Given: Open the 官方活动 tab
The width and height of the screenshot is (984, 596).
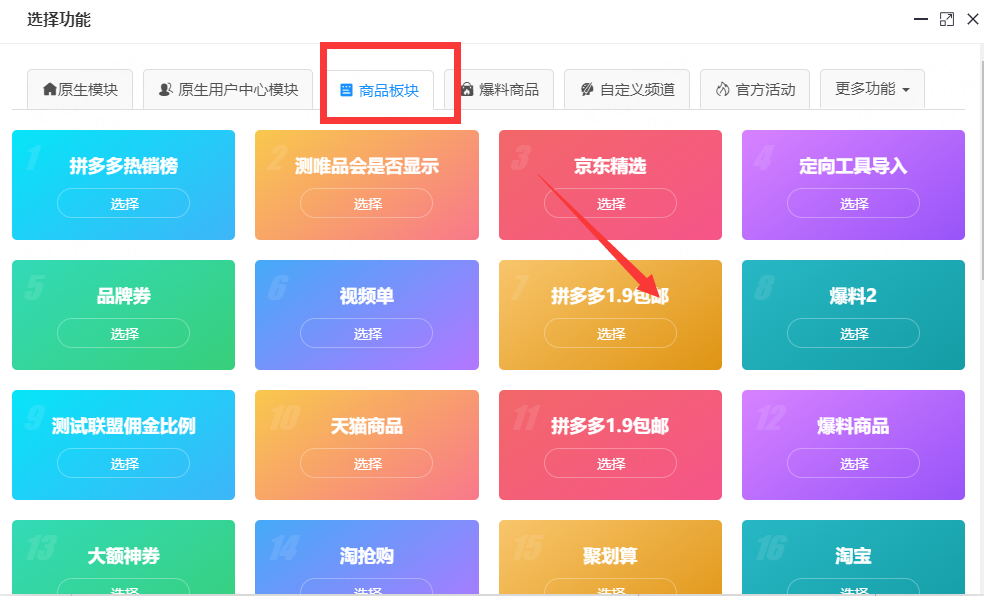Looking at the screenshot, I should pyautogui.click(x=755, y=90).
